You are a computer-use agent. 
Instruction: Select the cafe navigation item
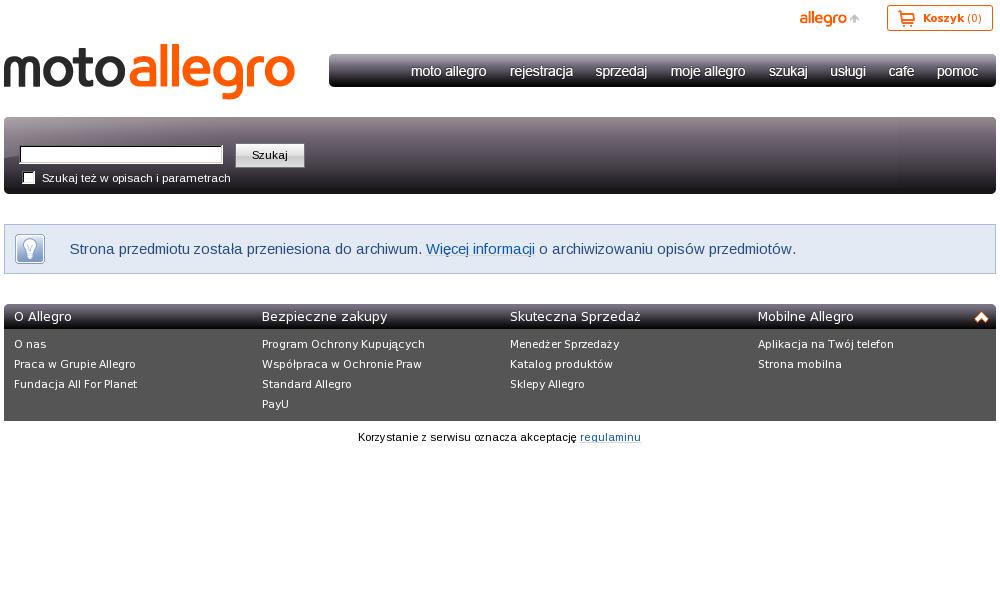point(901,71)
